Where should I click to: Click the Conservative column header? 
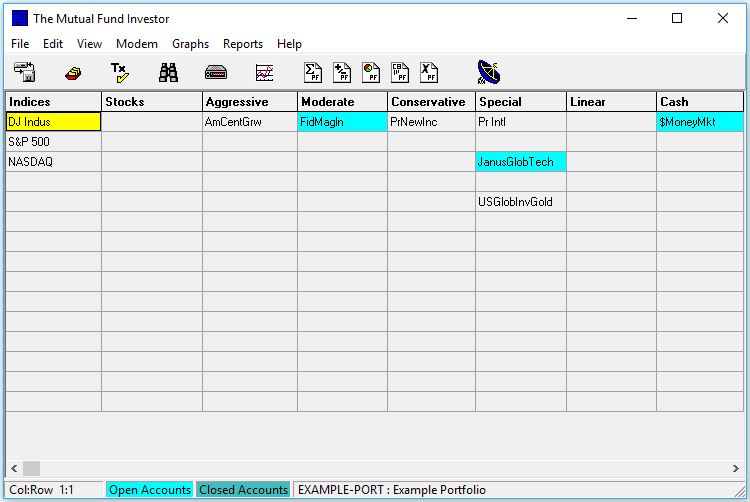(x=431, y=102)
